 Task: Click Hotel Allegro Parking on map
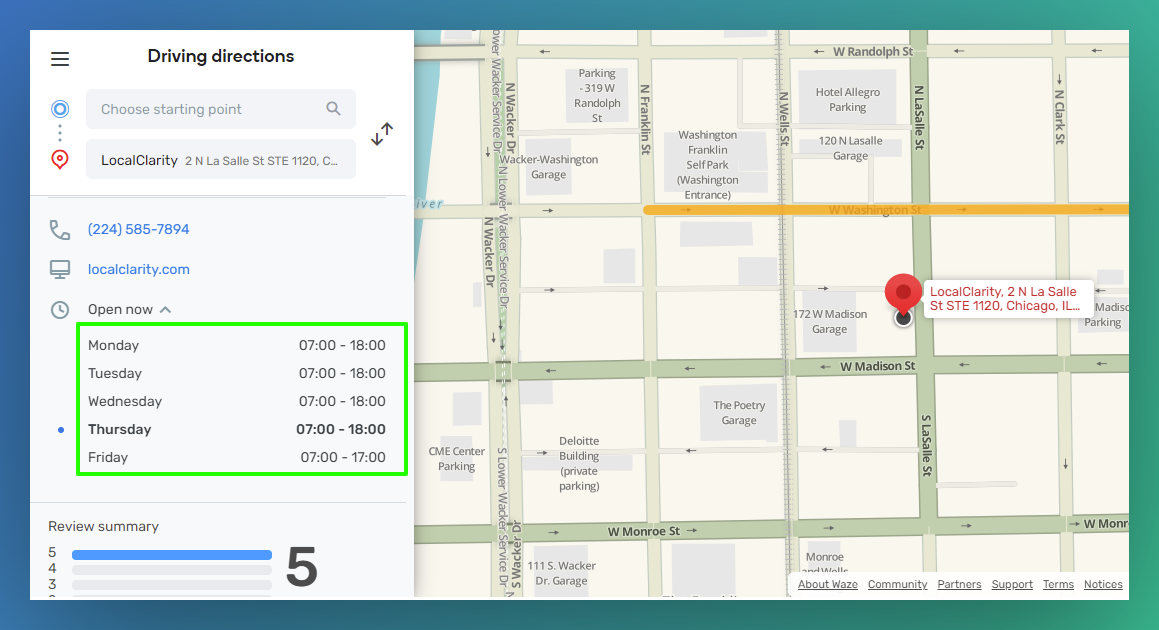[x=848, y=100]
